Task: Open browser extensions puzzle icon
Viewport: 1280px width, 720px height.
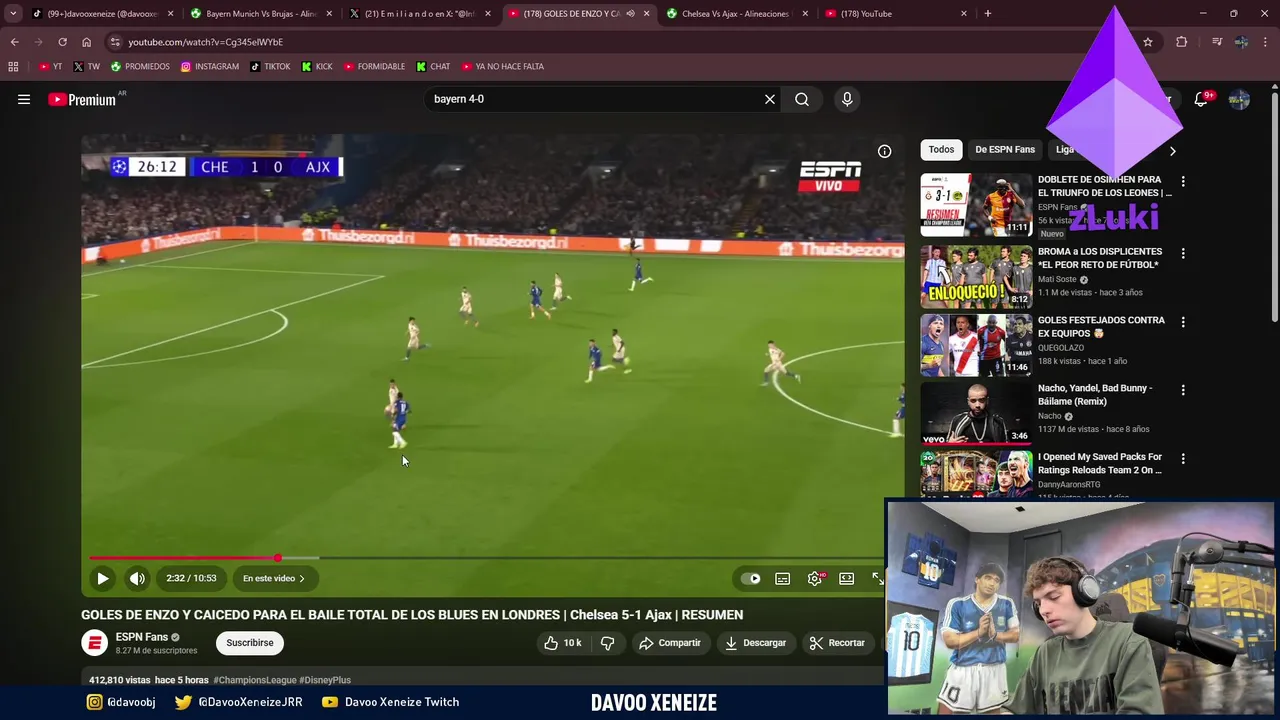Action: pos(1182,42)
